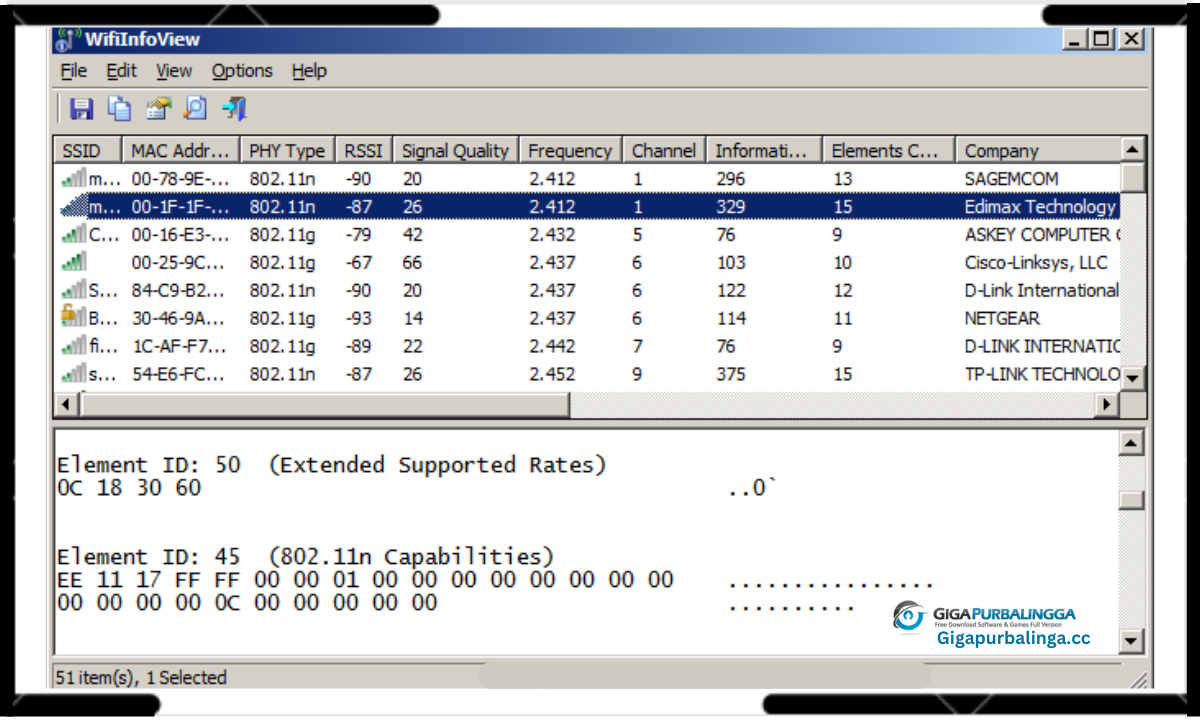Click the Element ID: 45 line
Image resolution: width=1200 pixels, height=720 pixels.
pyautogui.click(x=305, y=557)
